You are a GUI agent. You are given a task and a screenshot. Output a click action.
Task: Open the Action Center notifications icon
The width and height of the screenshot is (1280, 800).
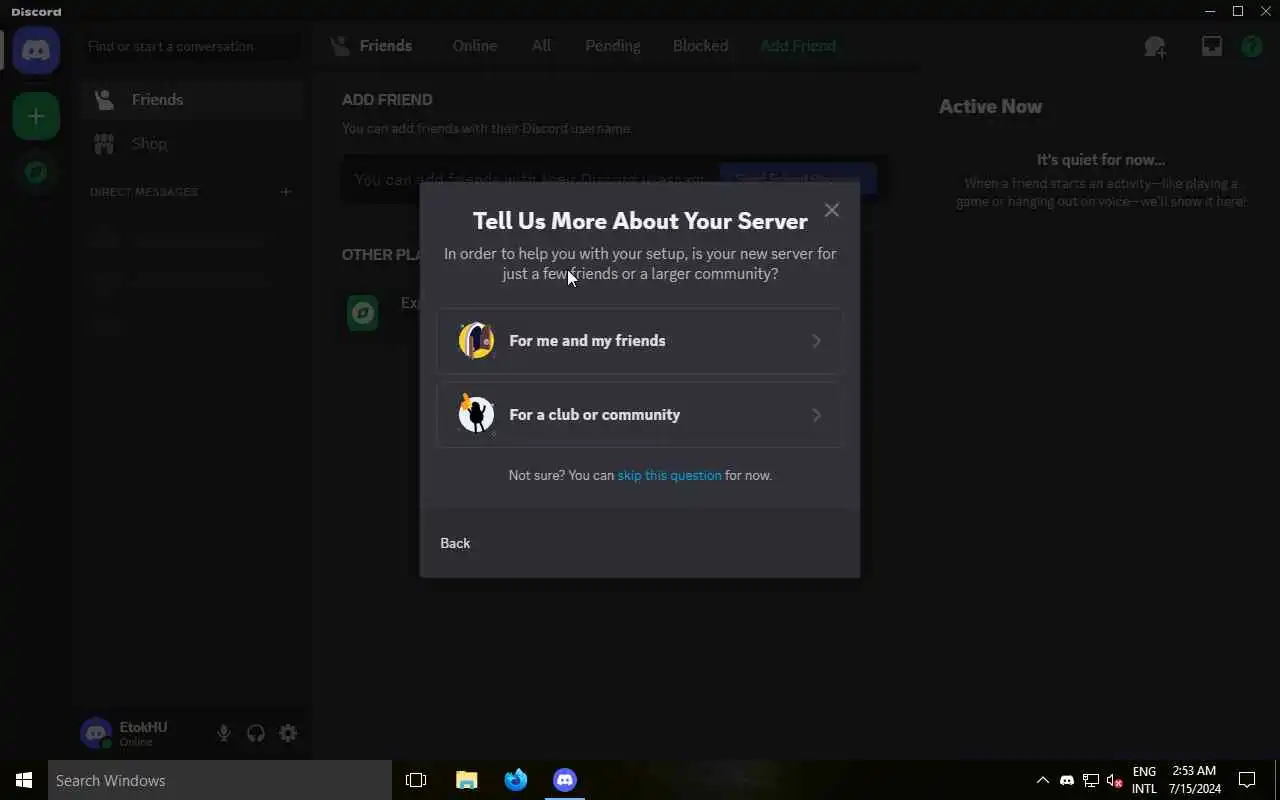click(1247, 780)
